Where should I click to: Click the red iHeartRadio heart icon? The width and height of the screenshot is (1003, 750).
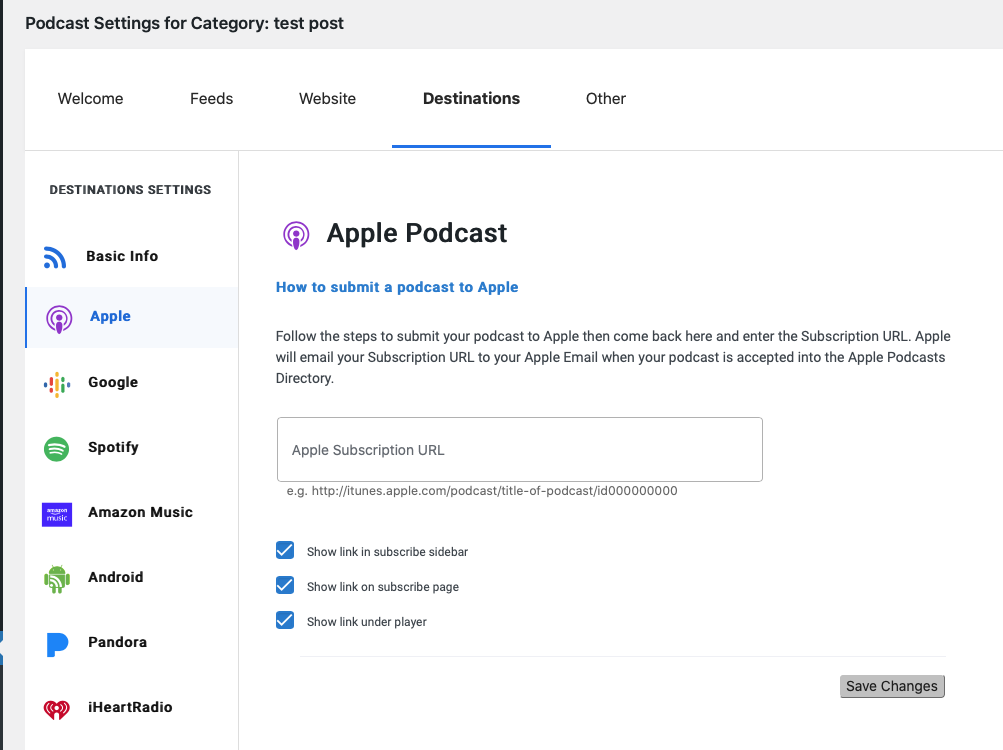point(56,709)
